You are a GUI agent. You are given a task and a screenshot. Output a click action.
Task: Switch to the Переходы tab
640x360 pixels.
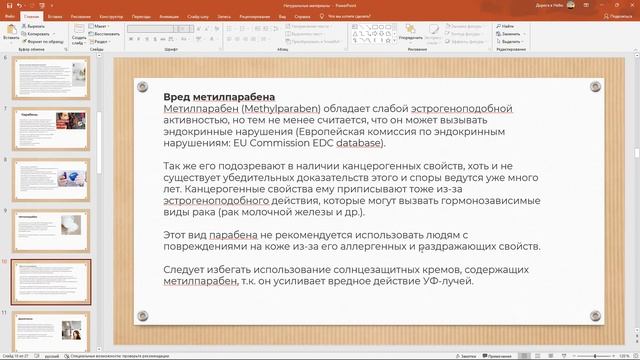point(141,17)
